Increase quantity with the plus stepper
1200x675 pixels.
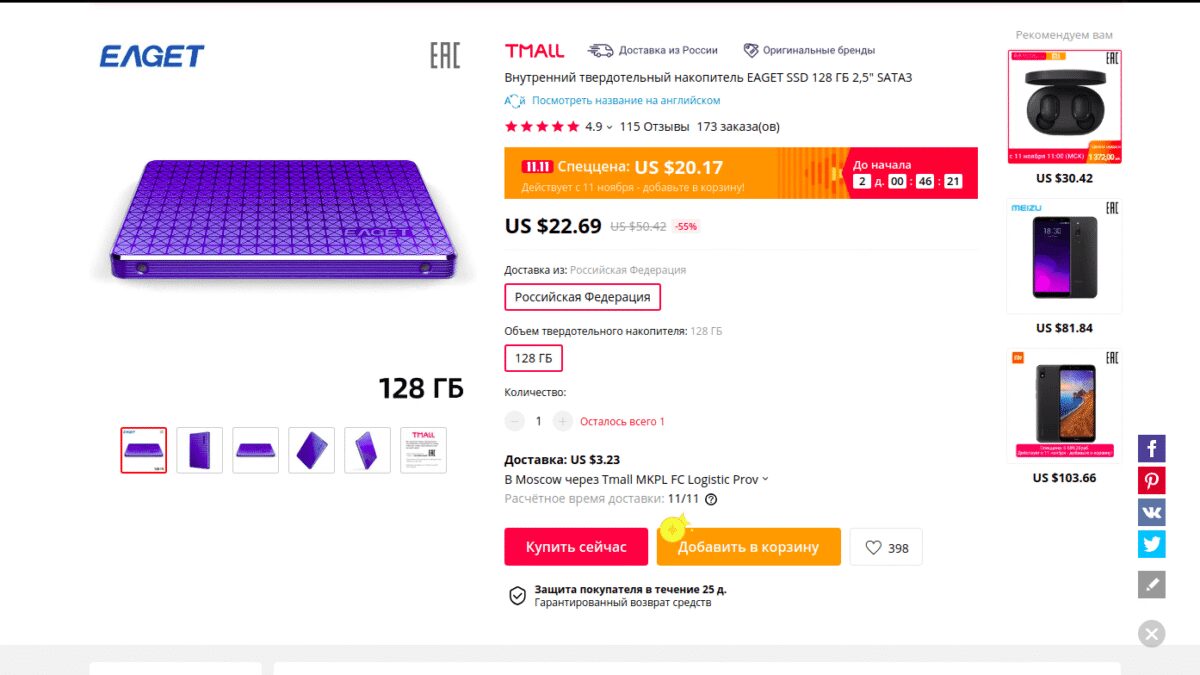[x=562, y=421]
